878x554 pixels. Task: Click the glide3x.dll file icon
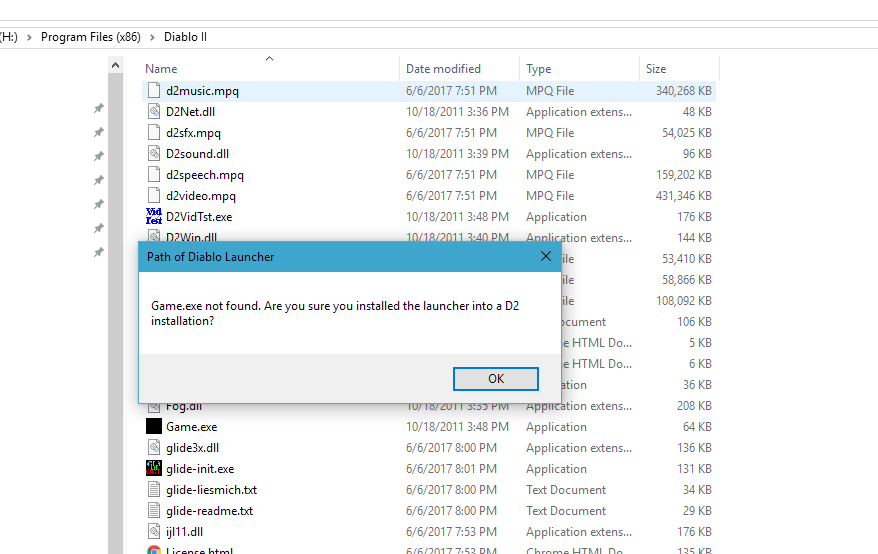coord(154,448)
